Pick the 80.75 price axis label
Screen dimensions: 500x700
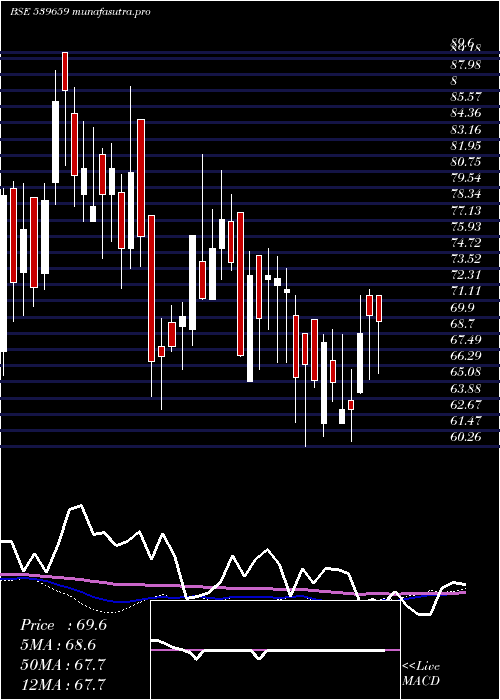(x=466, y=162)
